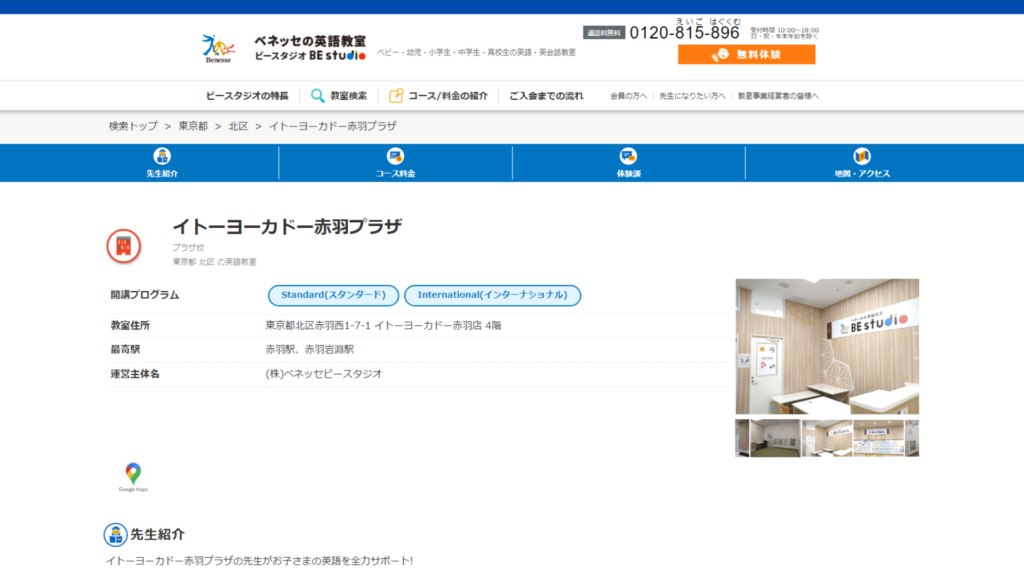Select the International(インターナショナル) program pill

click(492, 295)
